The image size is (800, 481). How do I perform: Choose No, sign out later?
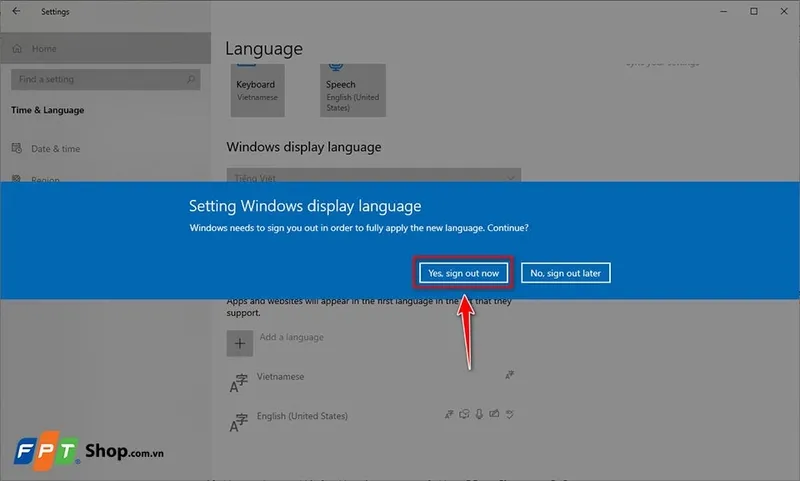(x=565, y=272)
